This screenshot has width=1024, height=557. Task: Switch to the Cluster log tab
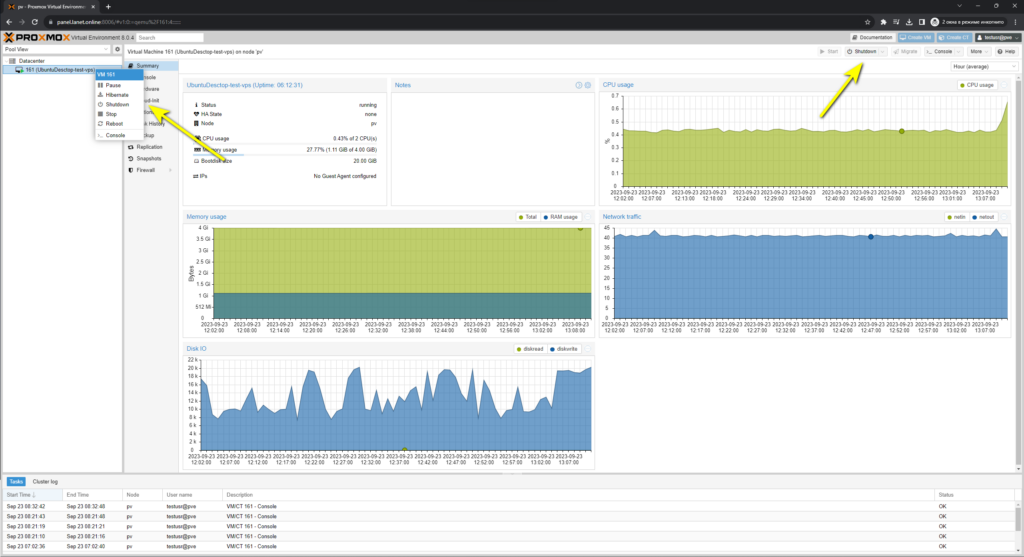pyautogui.click(x=45, y=481)
